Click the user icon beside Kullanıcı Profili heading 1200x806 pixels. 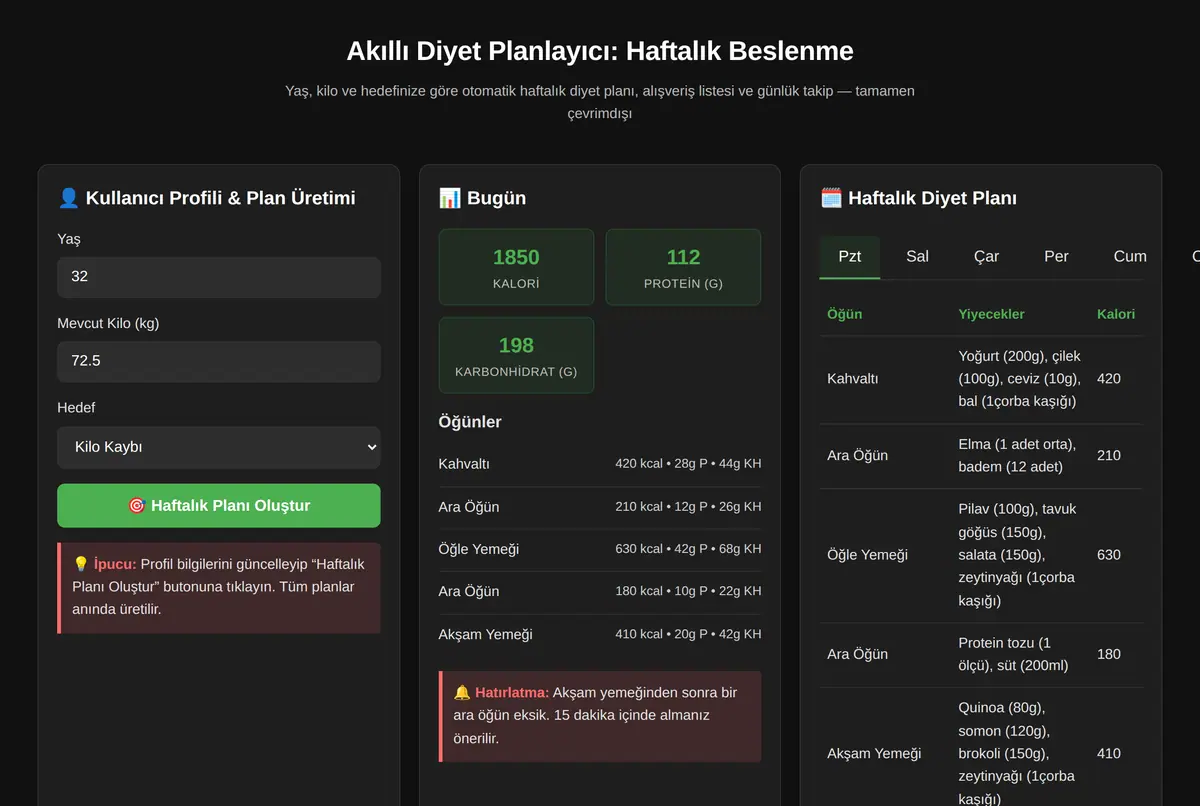69,198
